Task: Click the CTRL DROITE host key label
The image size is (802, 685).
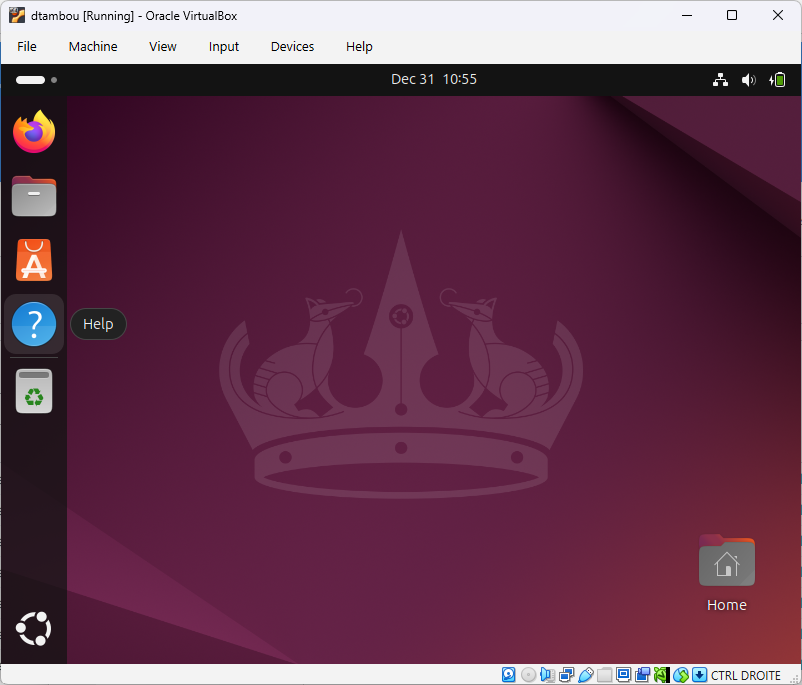Action: [x=745, y=675]
